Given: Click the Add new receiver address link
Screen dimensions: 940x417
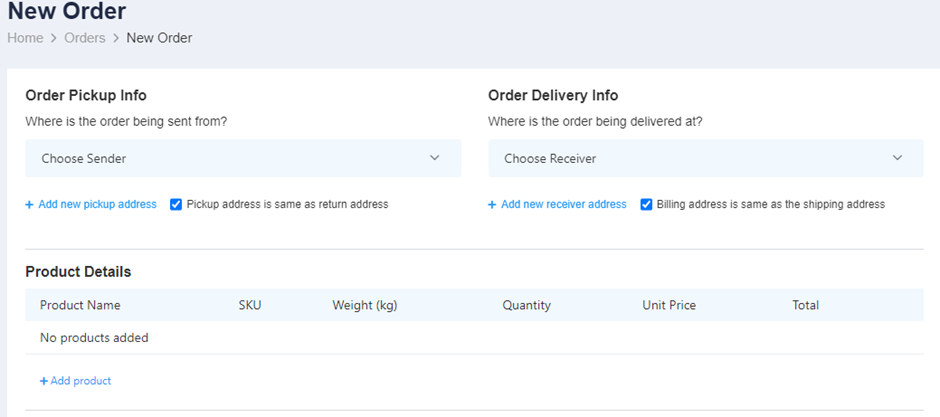Looking at the screenshot, I should [564, 204].
